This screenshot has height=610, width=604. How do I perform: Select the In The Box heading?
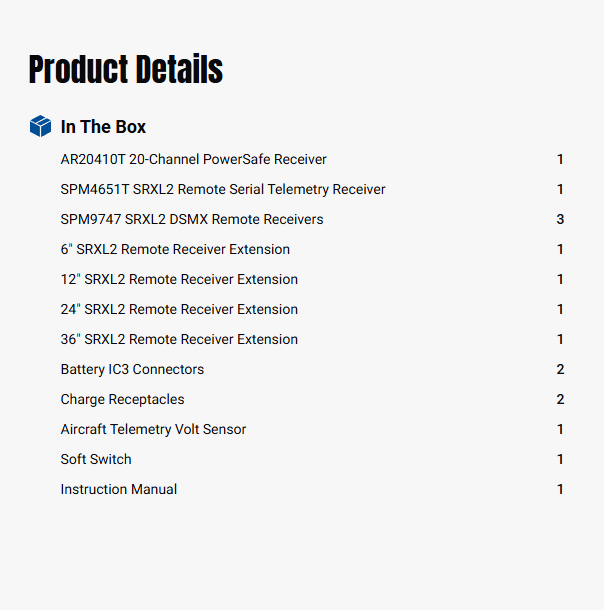103,127
